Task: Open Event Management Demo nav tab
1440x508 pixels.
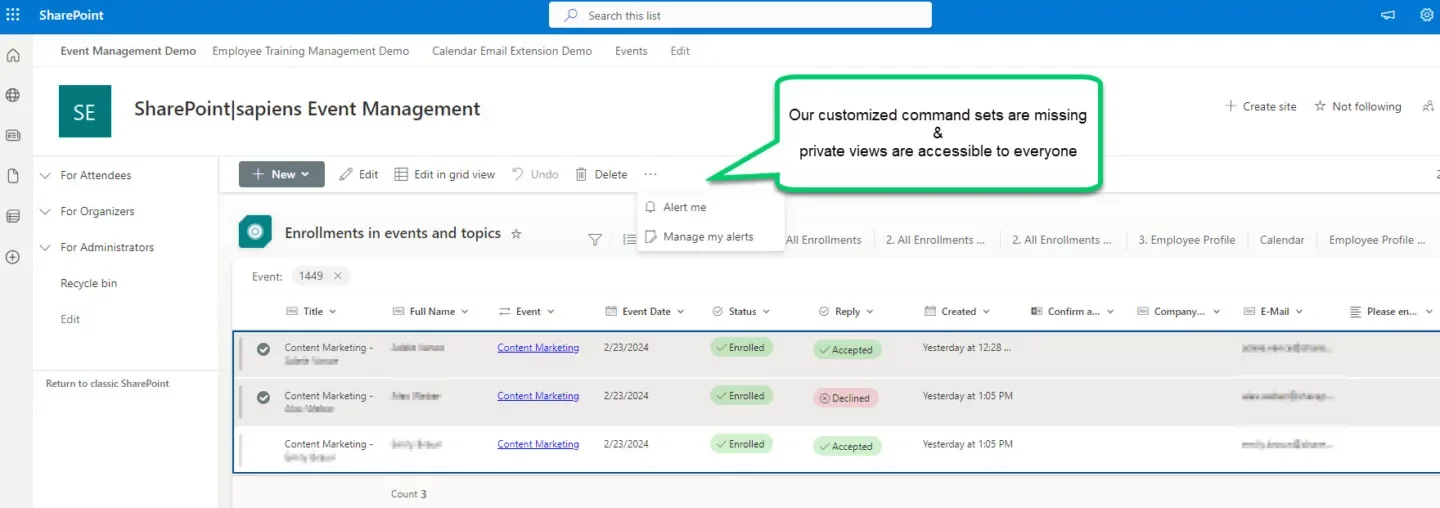Action: (128, 51)
